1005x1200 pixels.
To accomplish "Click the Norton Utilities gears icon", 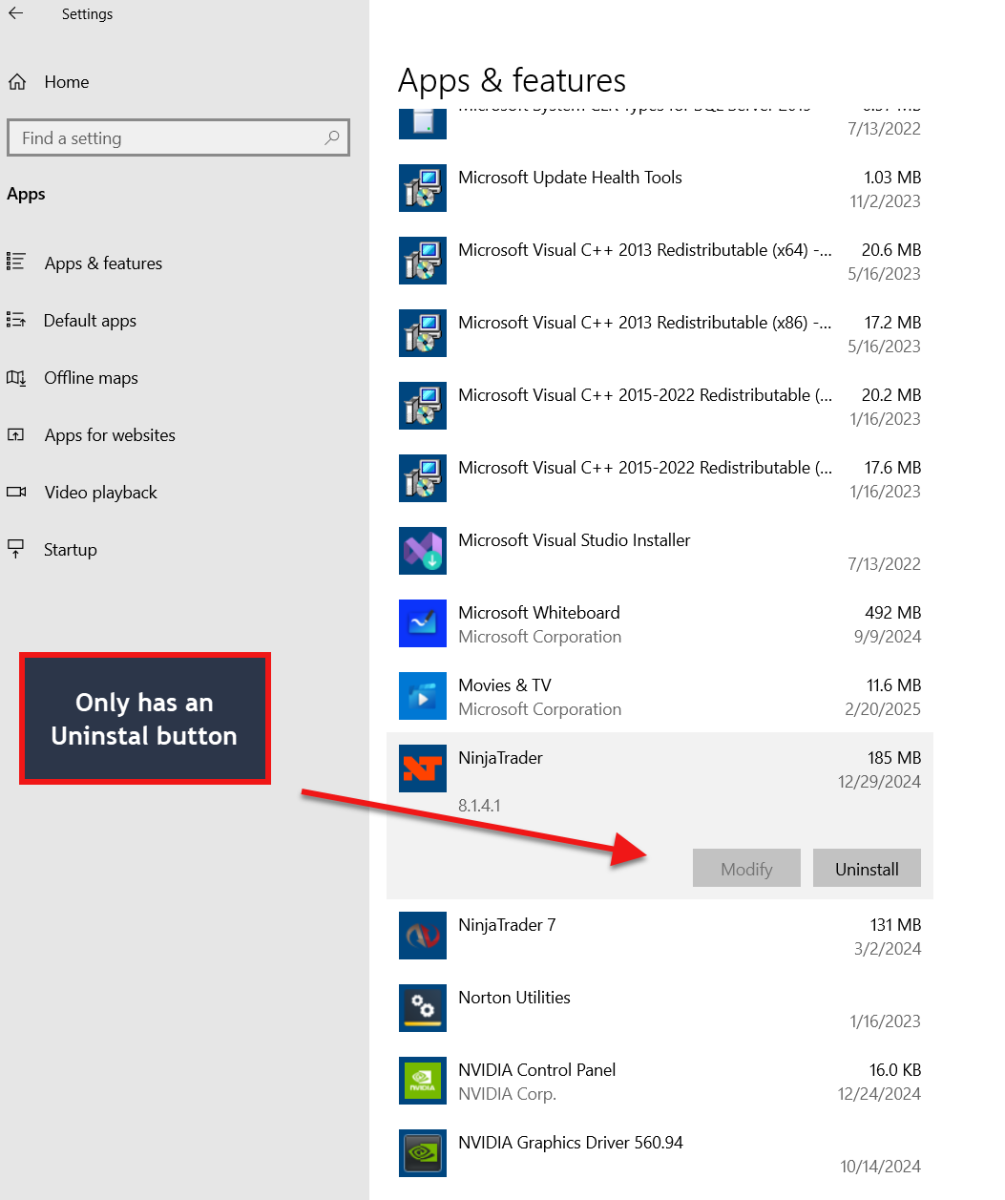I will click(422, 1008).
